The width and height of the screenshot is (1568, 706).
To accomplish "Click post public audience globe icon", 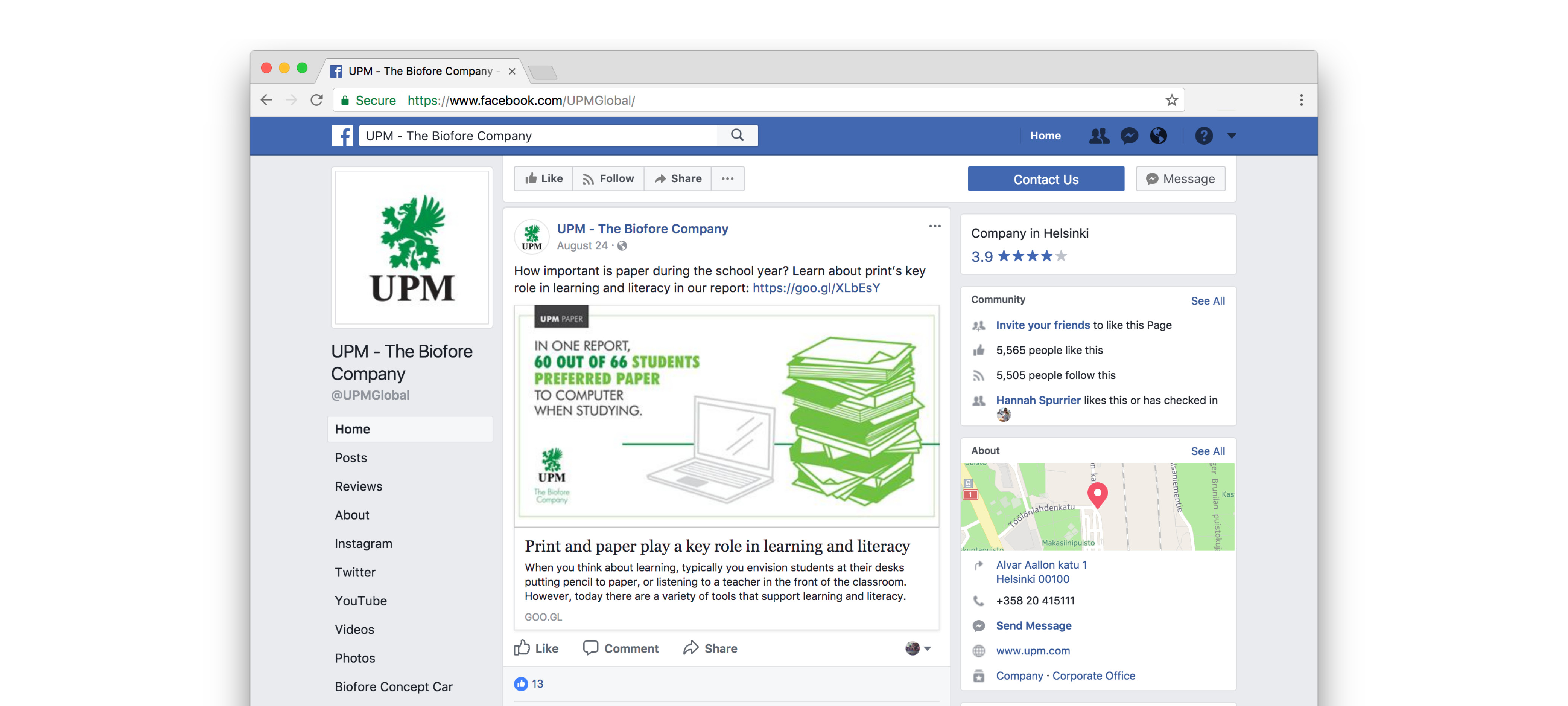I will pyautogui.click(x=622, y=245).
